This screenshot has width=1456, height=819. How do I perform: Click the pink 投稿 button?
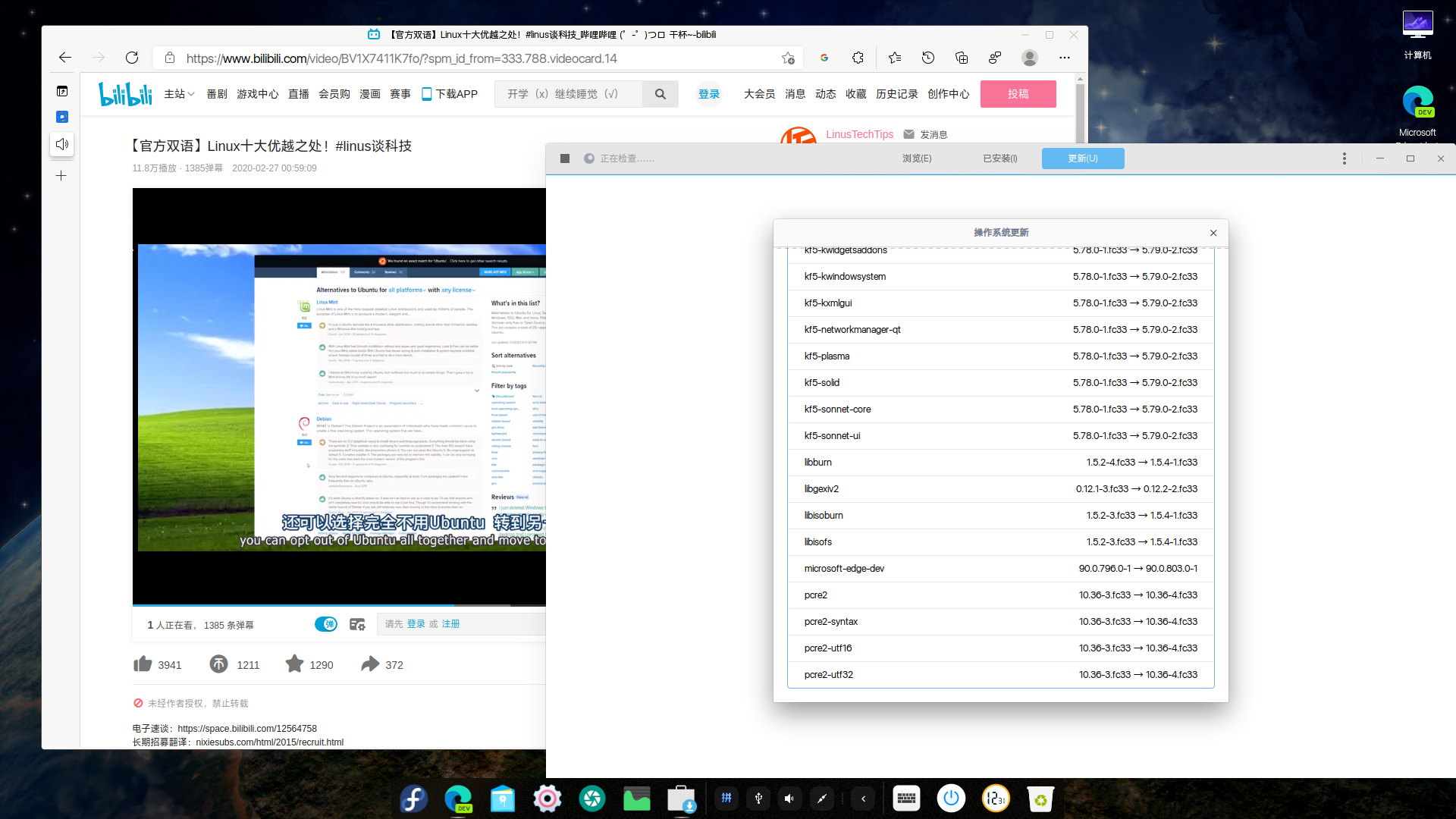(1018, 94)
